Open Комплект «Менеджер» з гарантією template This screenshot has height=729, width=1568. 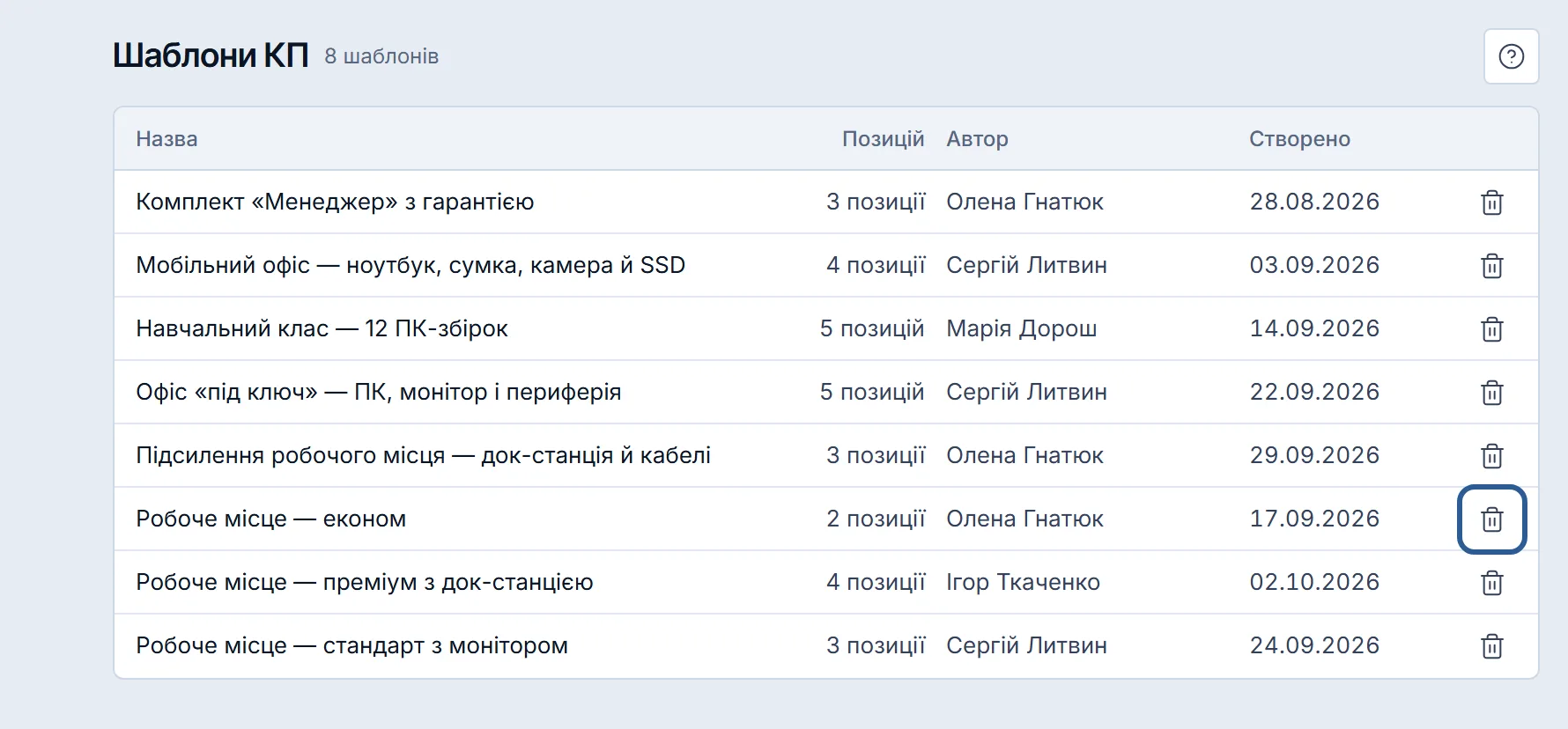[x=335, y=202]
